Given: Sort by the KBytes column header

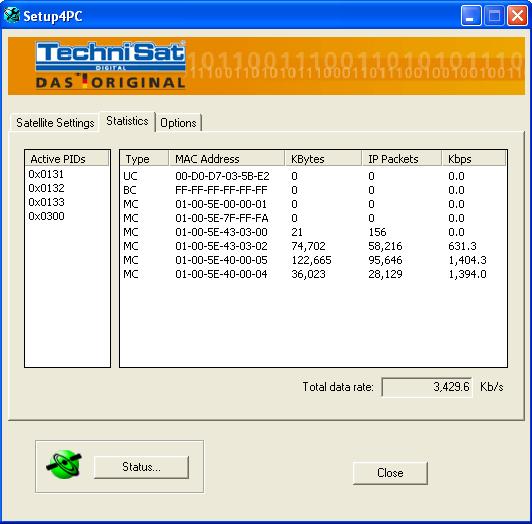Looking at the screenshot, I should click(x=323, y=159).
